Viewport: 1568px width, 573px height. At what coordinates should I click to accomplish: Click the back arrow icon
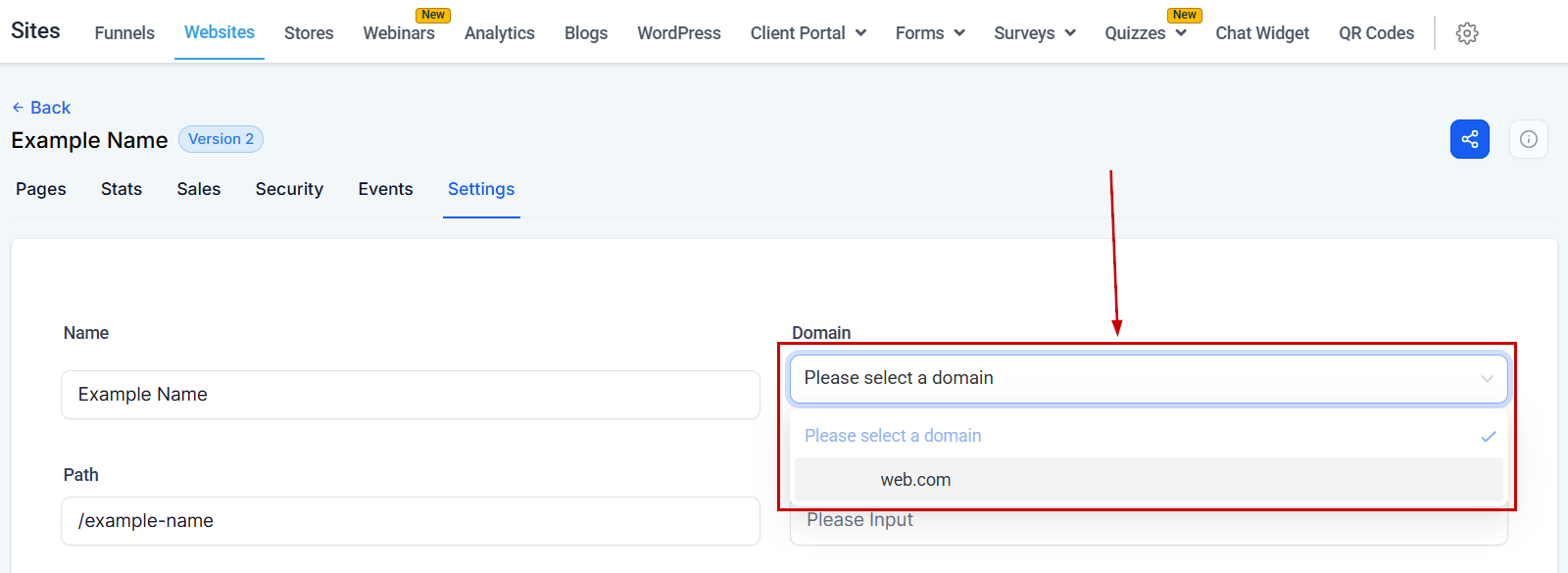(18, 108)
